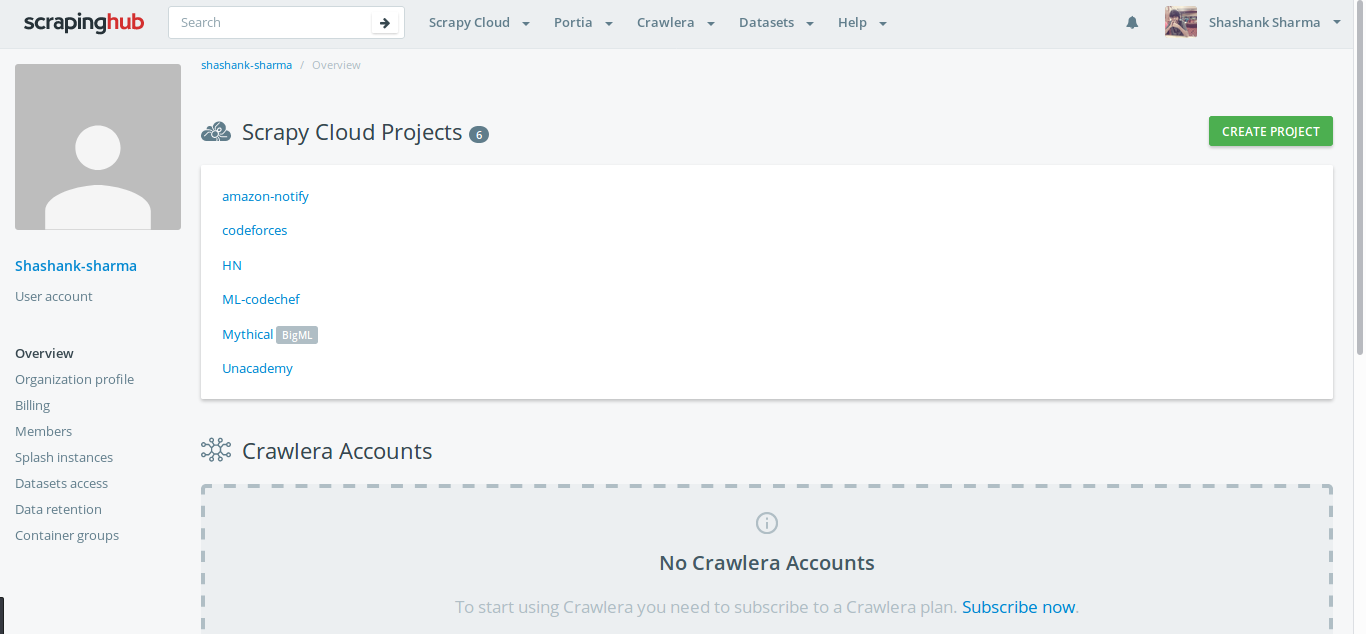Expand the Datasets dropdown menu
1366x634 pixels.
coord(776,22)
